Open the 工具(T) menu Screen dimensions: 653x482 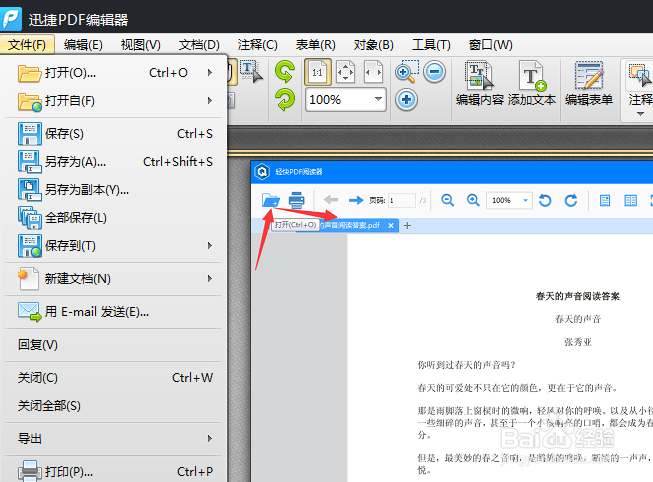(x=431, y=45)
